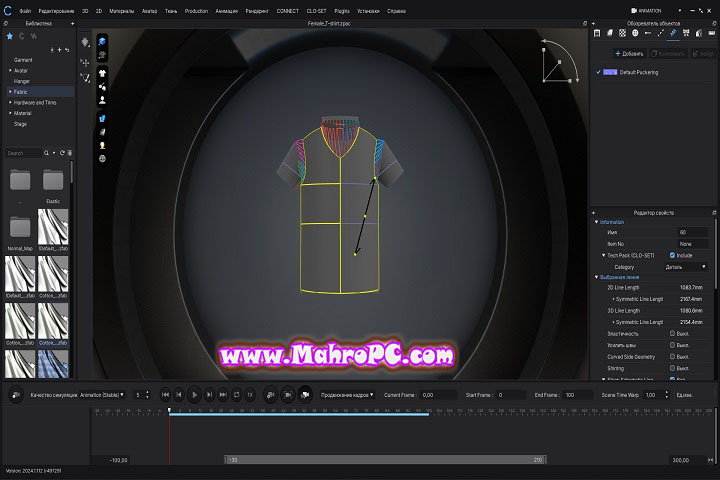This screenshot has height=480, width=720.
Task: Click the purple Default Puckering color swatch
Action: pyautogui.click(x=610, y=72)
